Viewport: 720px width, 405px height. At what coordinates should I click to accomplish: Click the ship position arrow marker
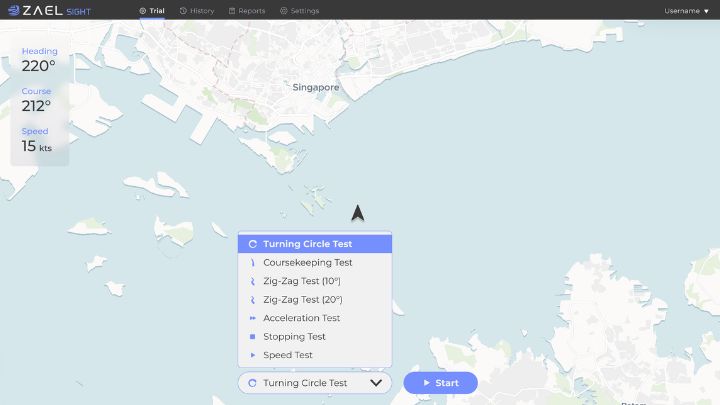(x=358, y=213)
